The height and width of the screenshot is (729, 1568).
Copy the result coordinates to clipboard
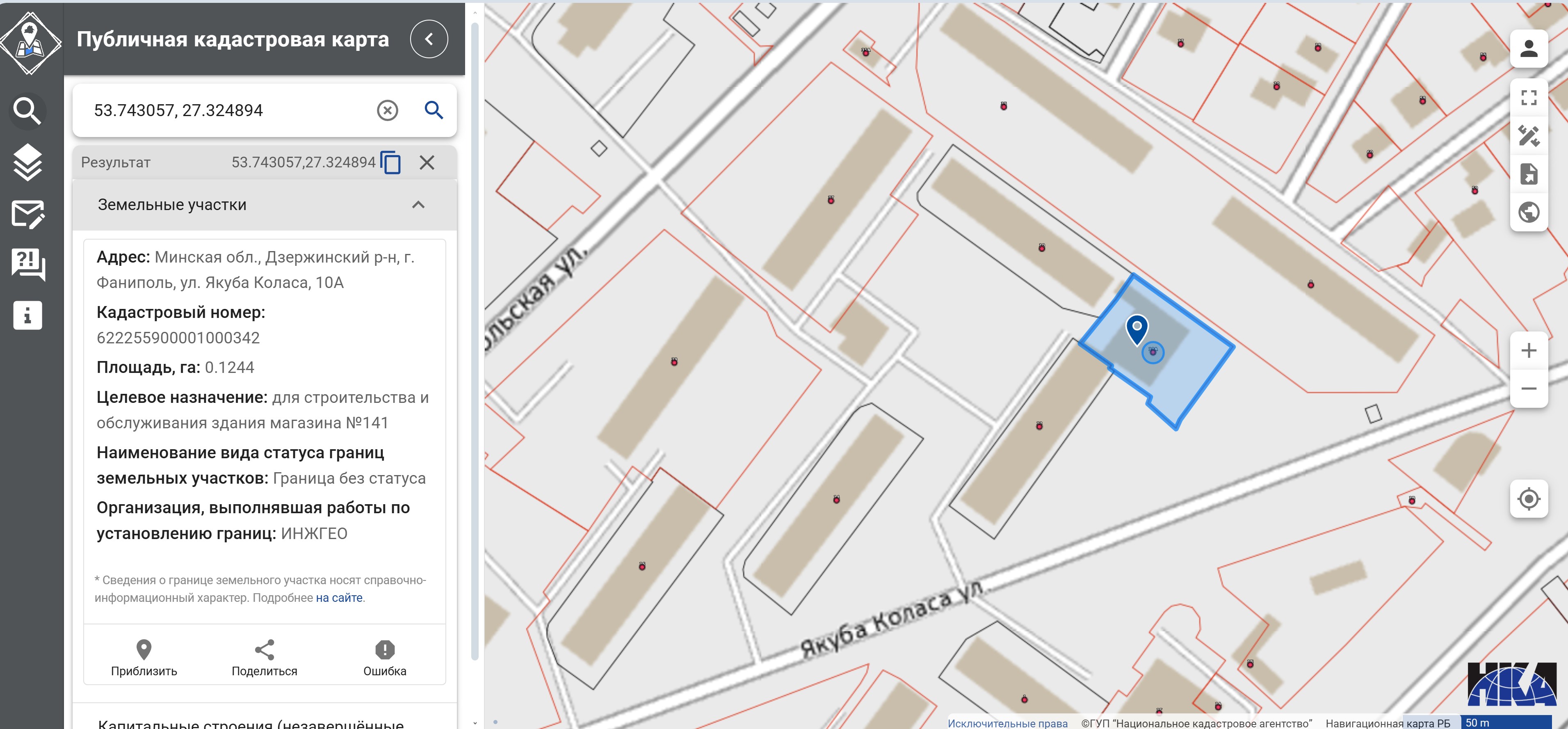(390, 162)
